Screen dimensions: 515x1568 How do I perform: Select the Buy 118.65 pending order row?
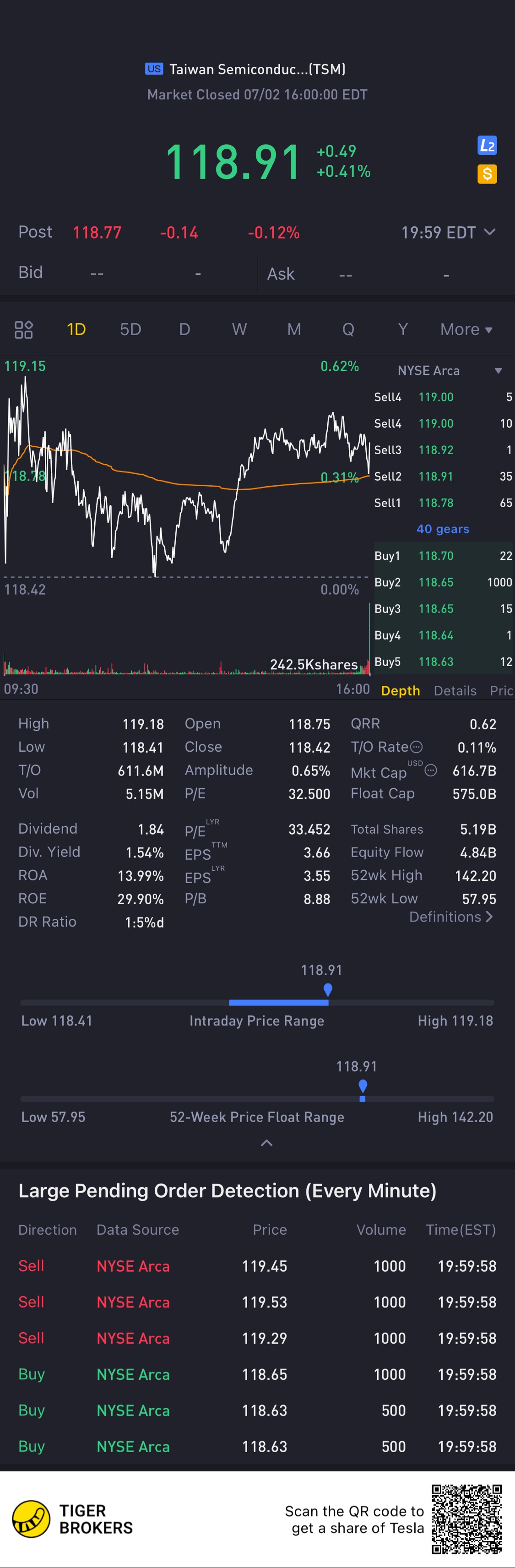coord(257,1374)
